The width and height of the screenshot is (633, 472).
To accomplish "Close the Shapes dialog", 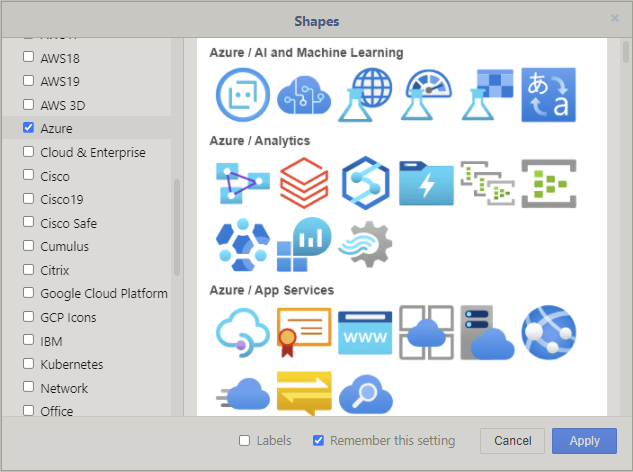I will (x=615, y=18).
